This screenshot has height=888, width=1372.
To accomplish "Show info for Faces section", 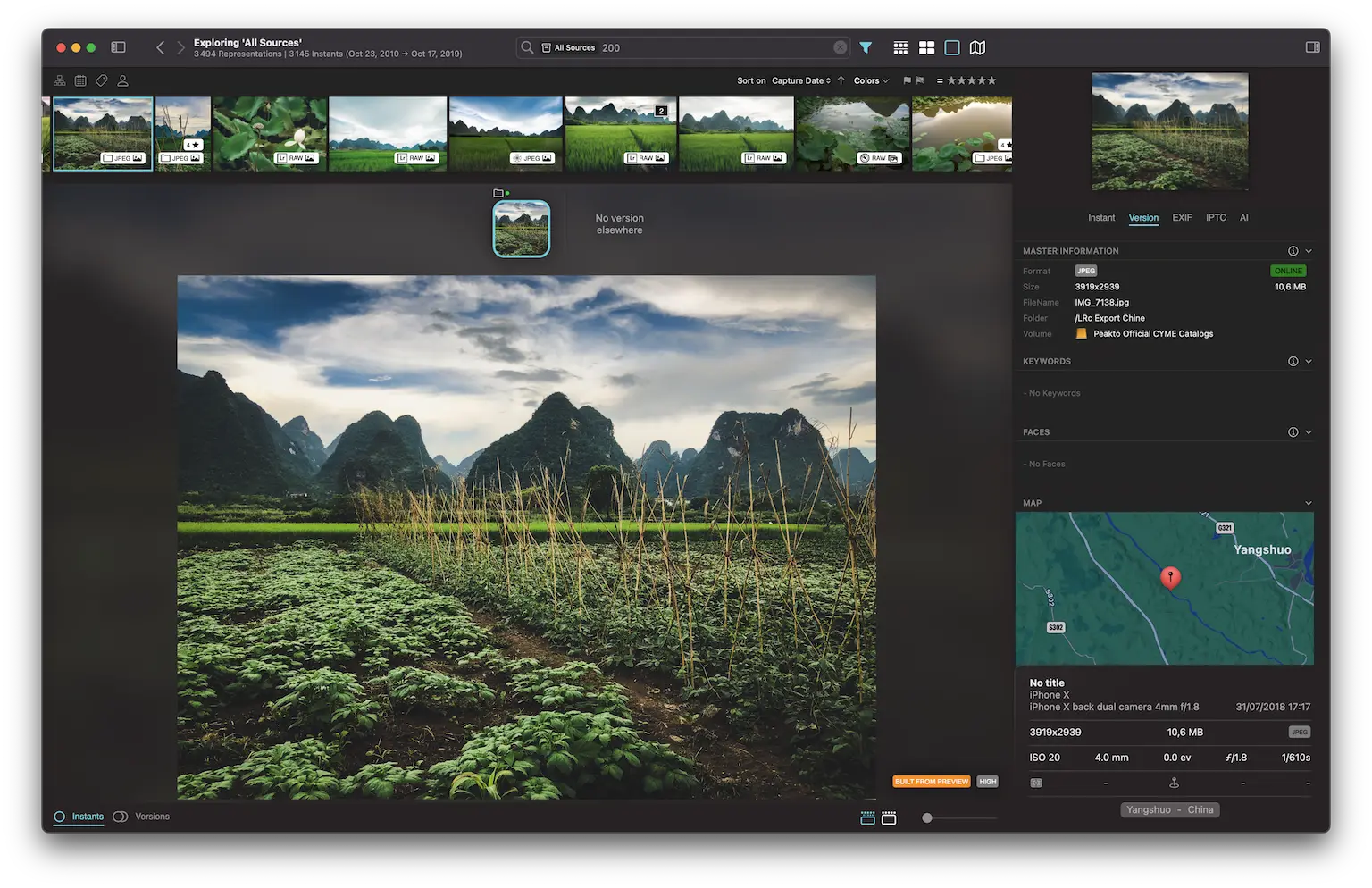I will click(x=1293, y=432).
